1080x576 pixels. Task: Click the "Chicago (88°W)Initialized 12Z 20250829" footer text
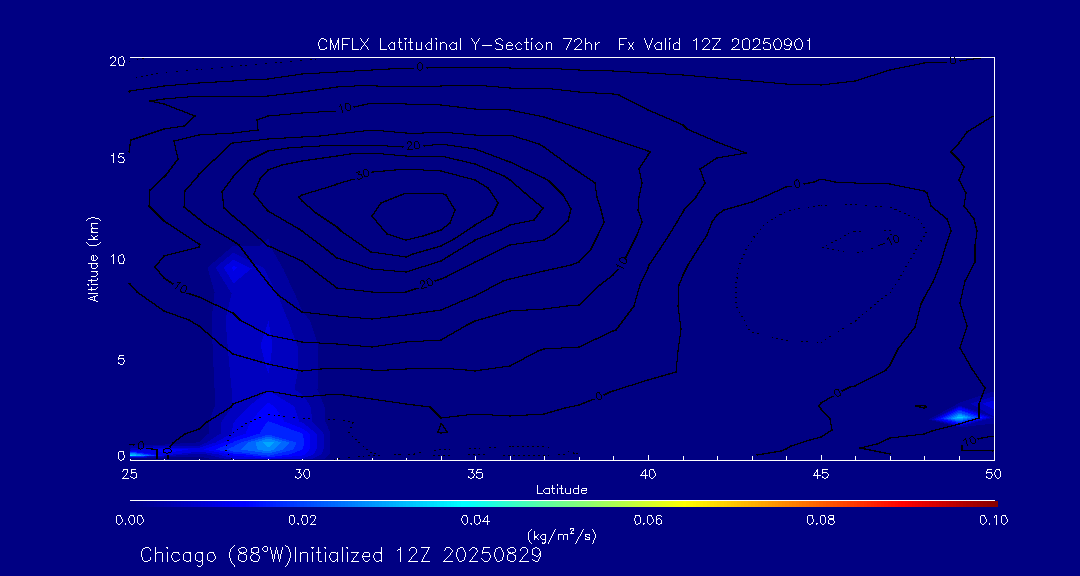[341, 555]
